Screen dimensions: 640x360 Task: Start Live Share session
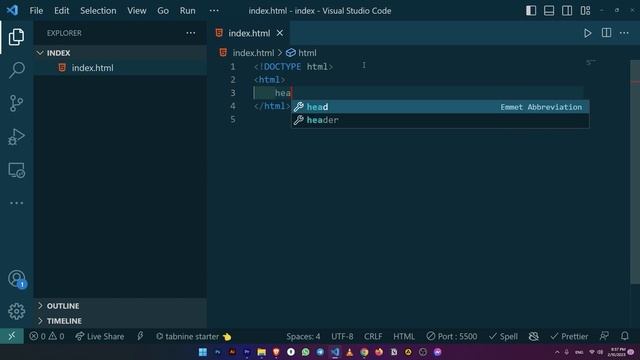pyautogui.click(x=100, y=336)
